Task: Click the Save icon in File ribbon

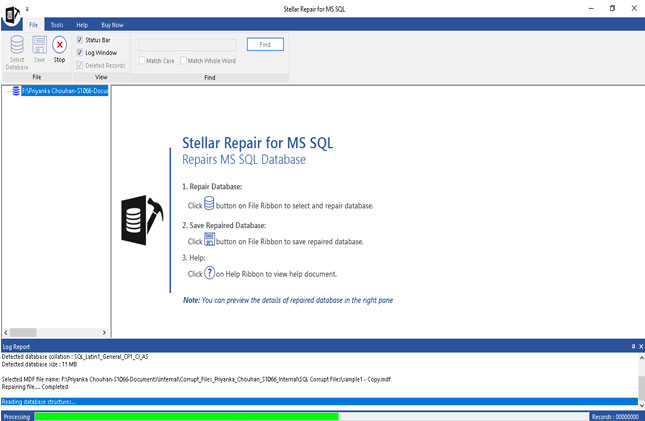Action: point(39,44)
